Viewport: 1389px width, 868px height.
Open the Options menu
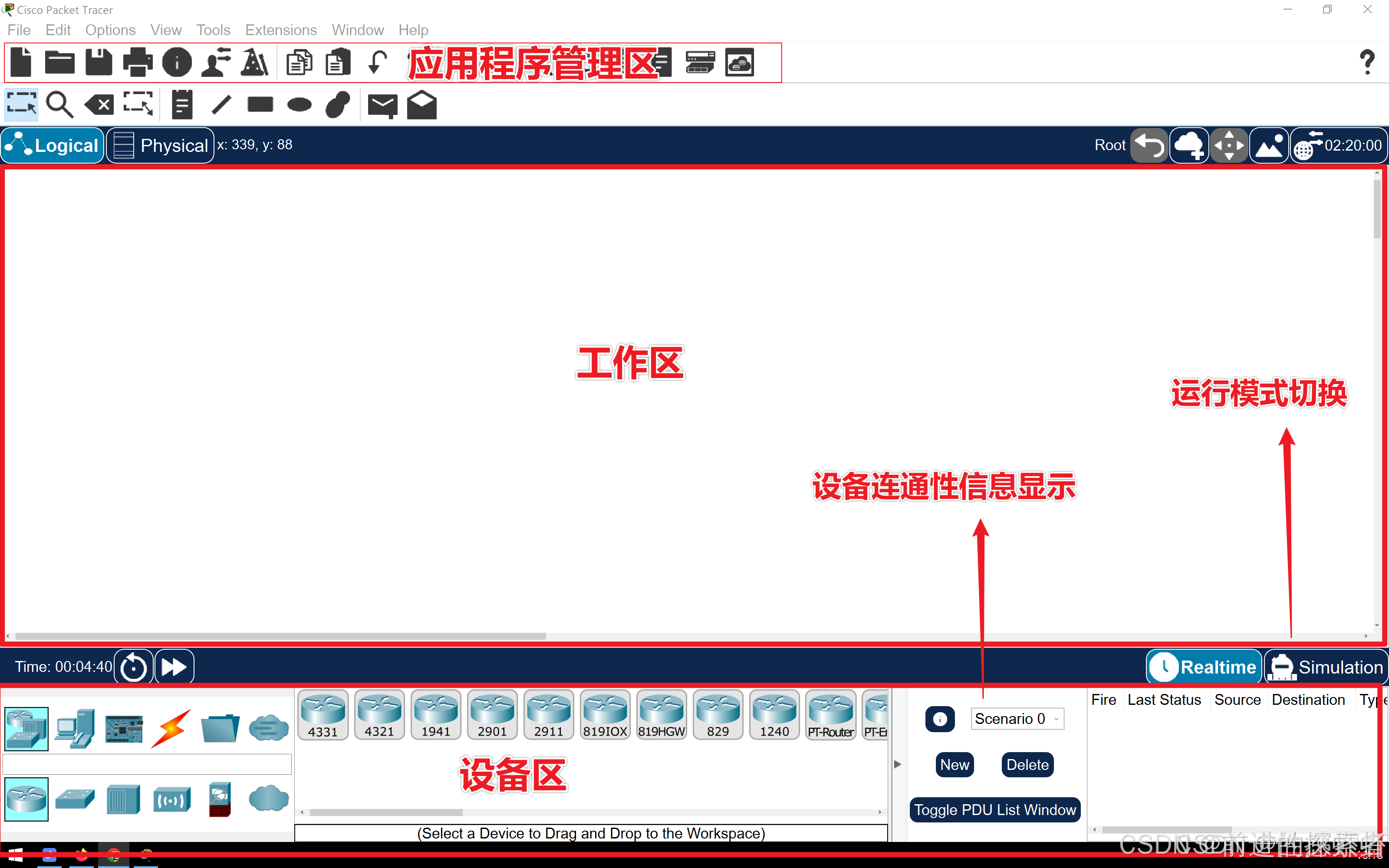click(x=110, y=30)
